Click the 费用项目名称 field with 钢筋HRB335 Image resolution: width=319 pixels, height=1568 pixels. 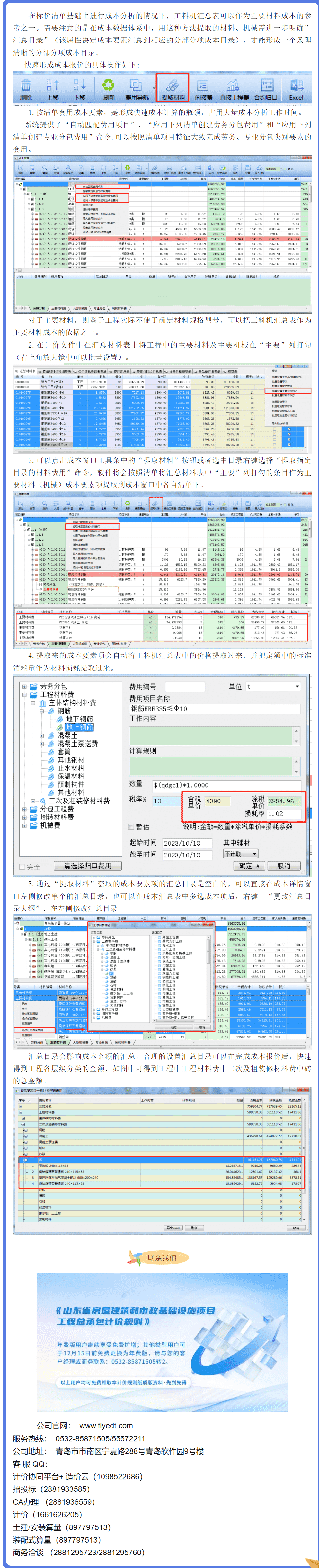(x=215, y=709)
